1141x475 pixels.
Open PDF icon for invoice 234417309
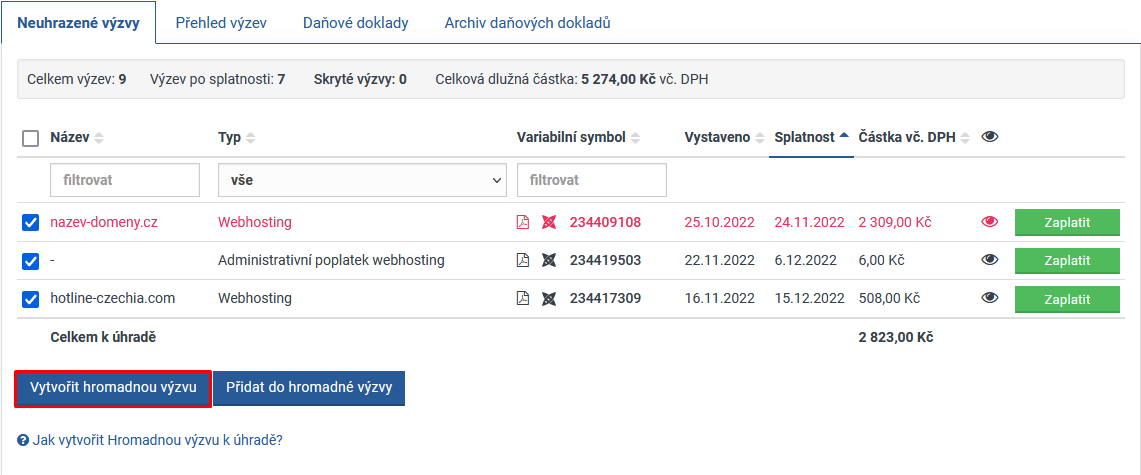click(523, 298)
